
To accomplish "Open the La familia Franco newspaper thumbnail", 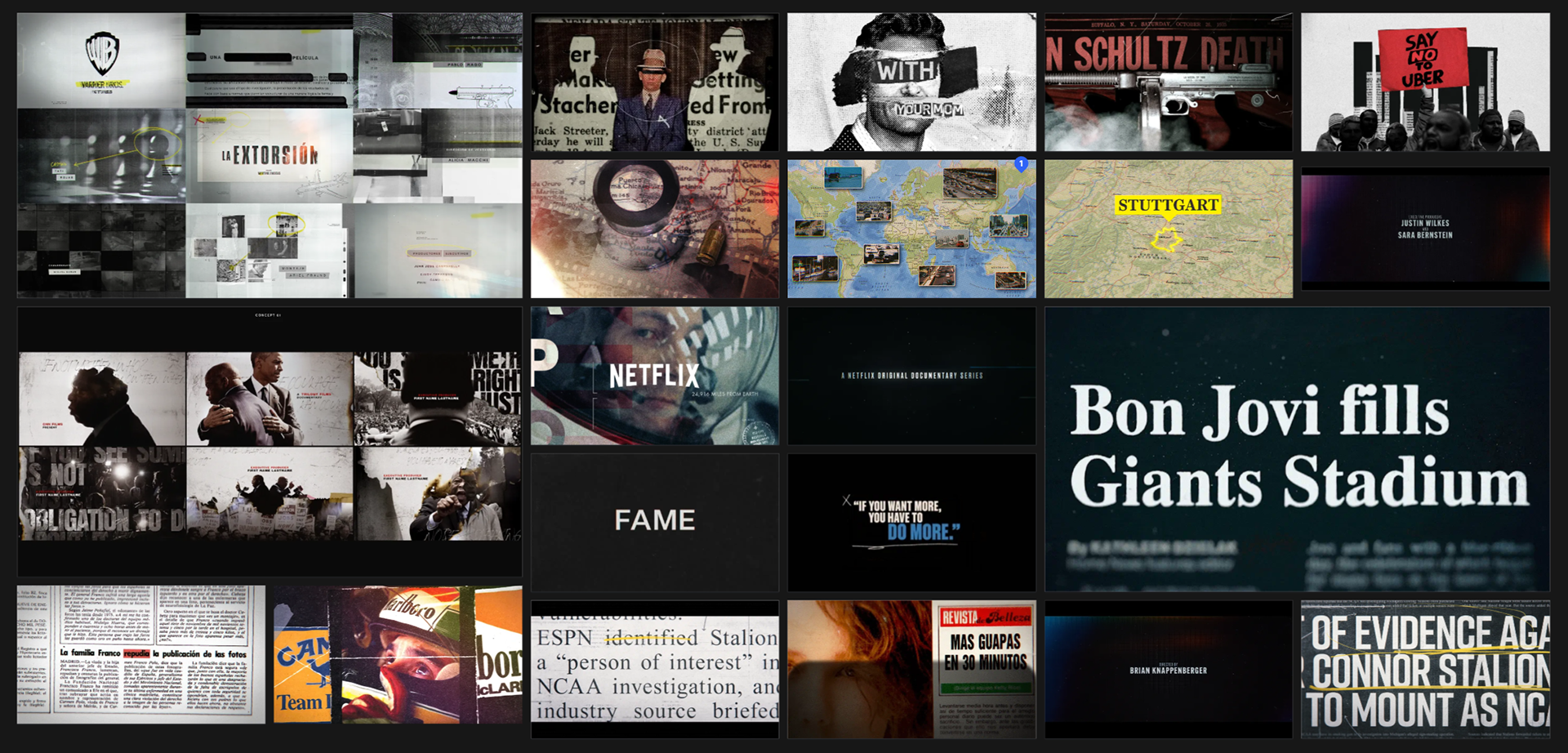I will [x=141, y=654].
